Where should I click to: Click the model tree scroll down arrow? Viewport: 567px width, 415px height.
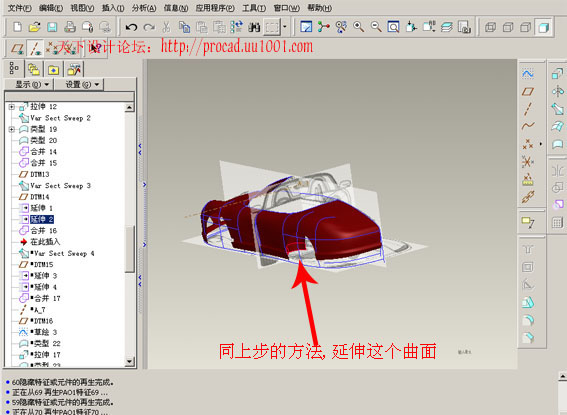tap(130, 361)
